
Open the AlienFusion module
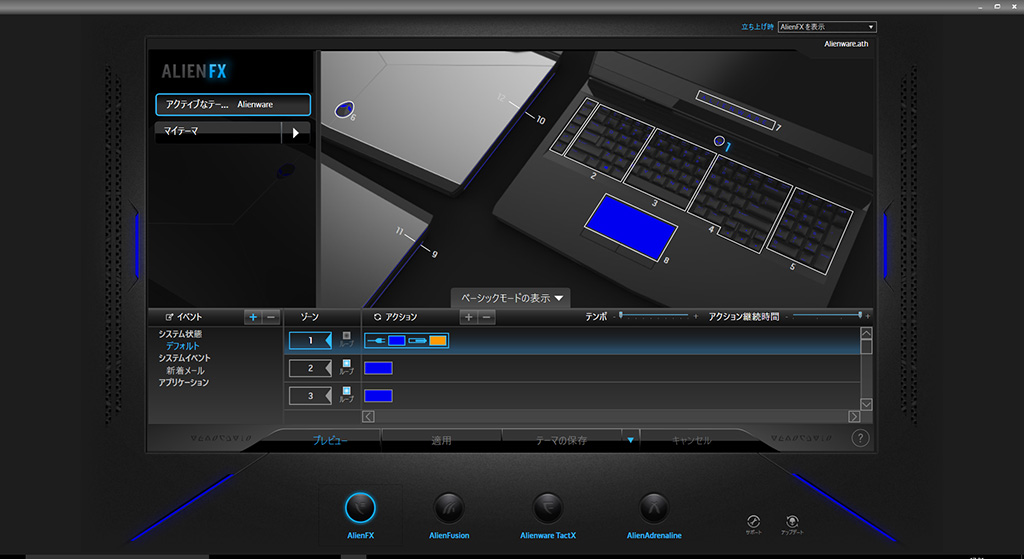(x=449, y=508)
